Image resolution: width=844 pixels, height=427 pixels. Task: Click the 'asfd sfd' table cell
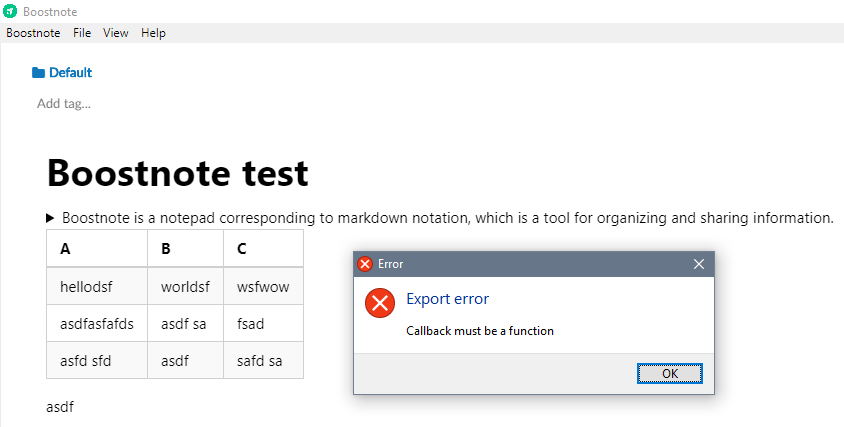click(97, 360)
